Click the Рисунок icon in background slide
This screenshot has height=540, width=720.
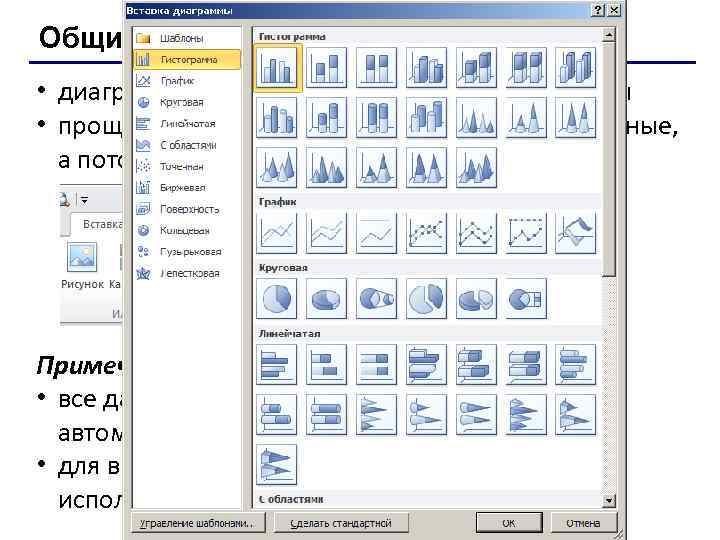(83, 265)
